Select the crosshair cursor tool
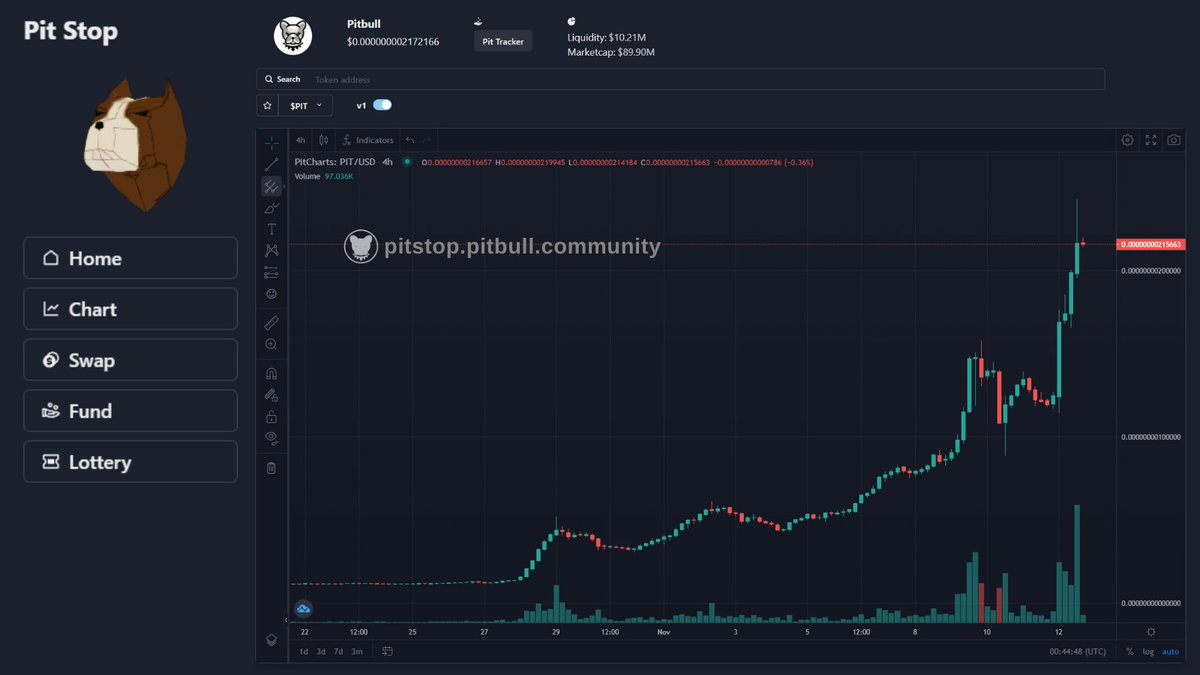 [x=271, y=143]
